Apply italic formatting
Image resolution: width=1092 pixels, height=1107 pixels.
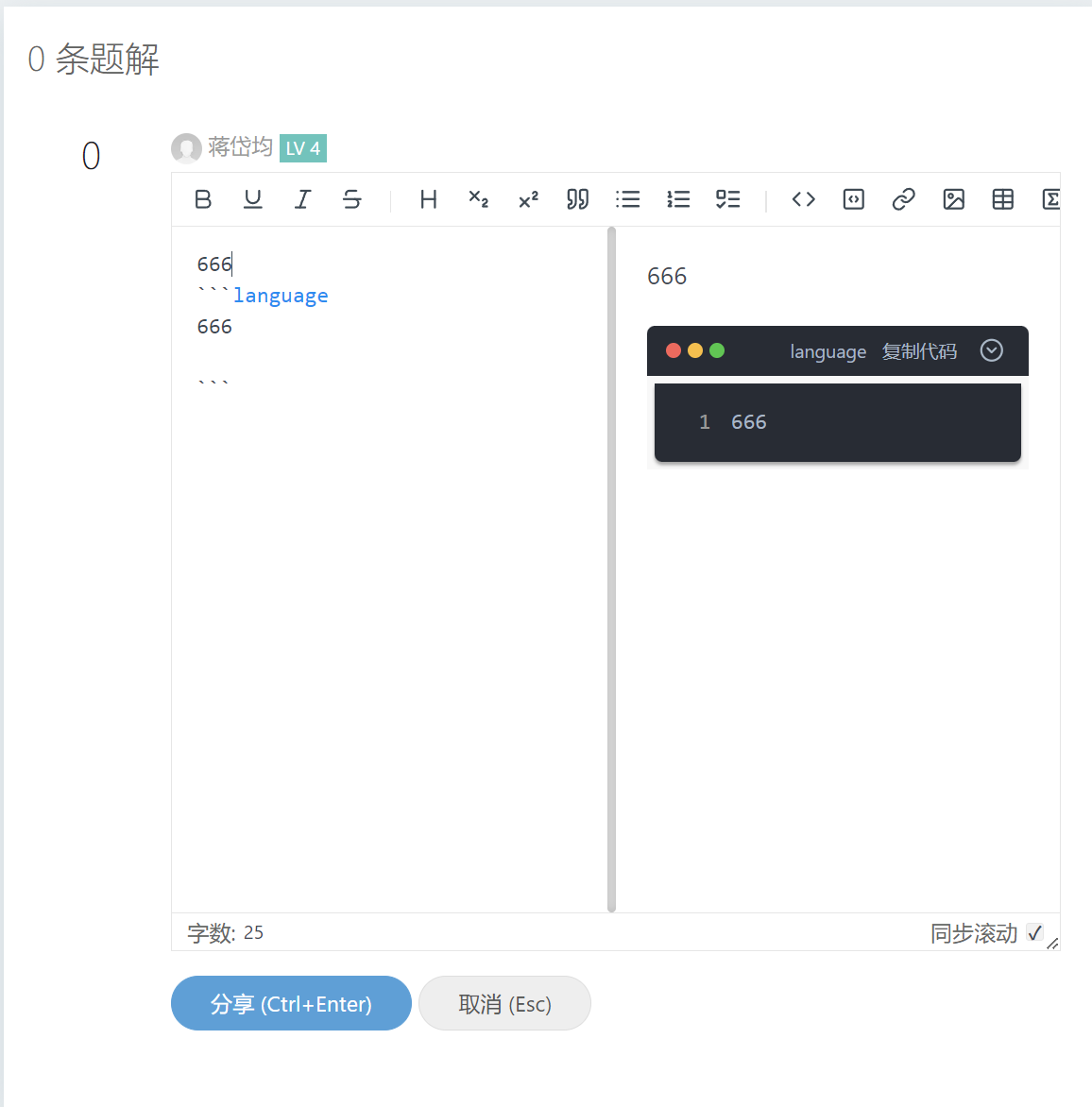(x=302, y=200)
